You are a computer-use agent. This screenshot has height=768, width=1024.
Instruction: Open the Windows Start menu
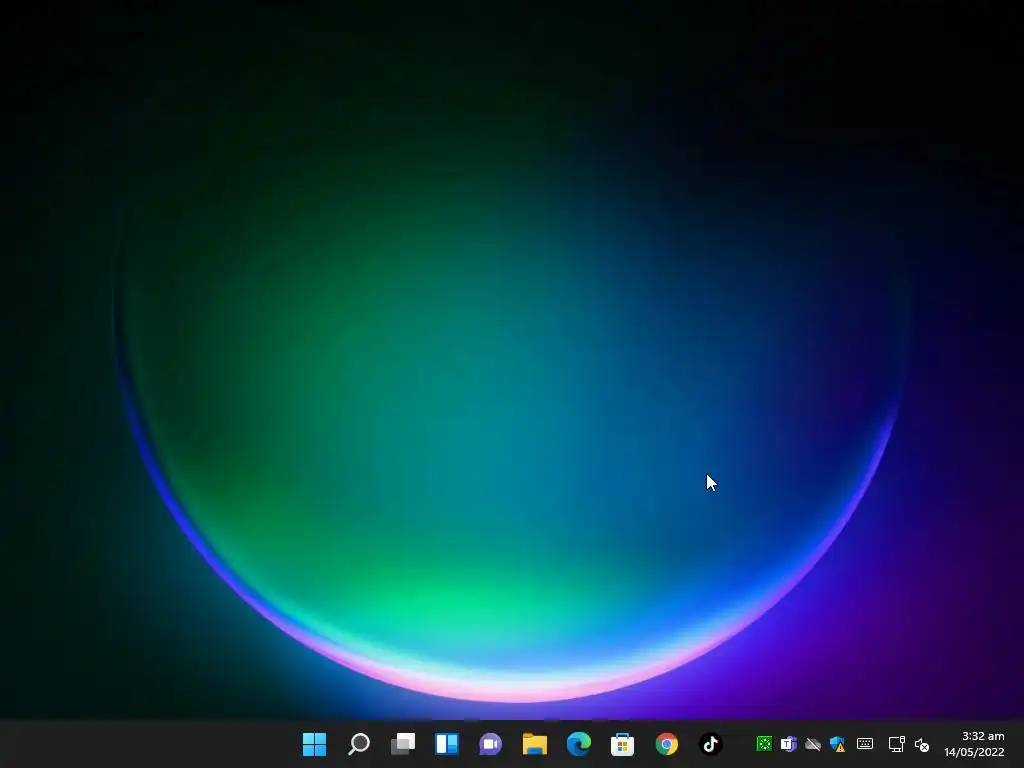coord(314,744)
